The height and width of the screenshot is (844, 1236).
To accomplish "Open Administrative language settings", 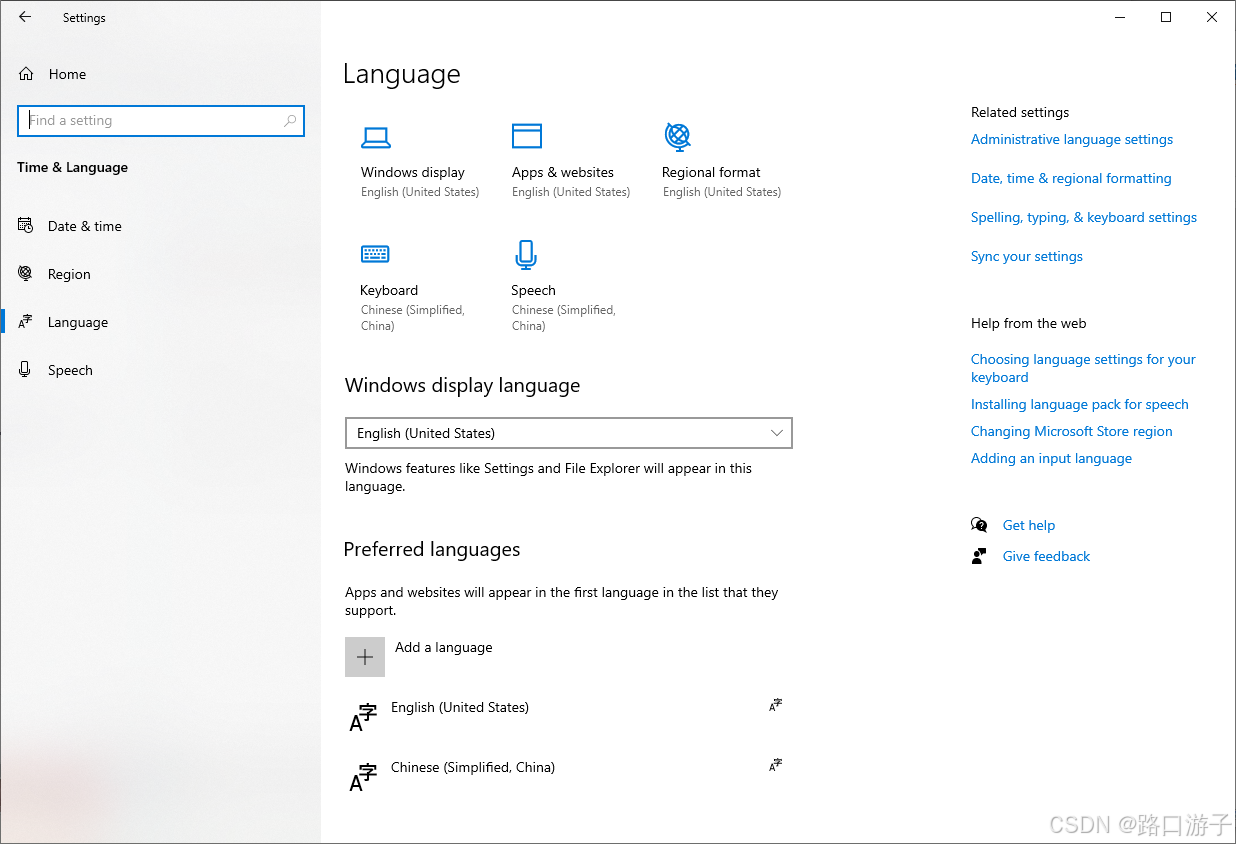I will point(1071,139).
